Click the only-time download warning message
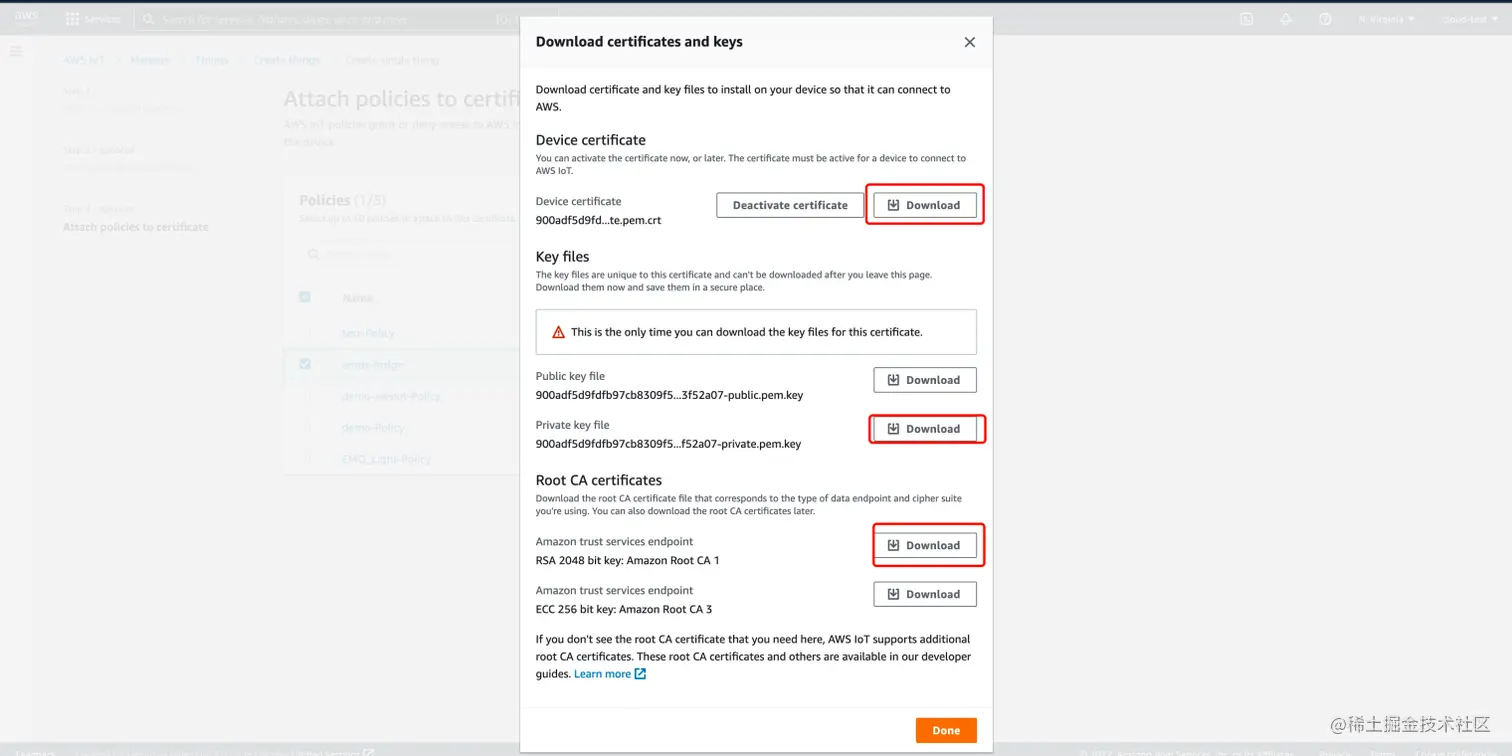The height and width of the screenshot is (756, 1512). (x=756, y=332)
